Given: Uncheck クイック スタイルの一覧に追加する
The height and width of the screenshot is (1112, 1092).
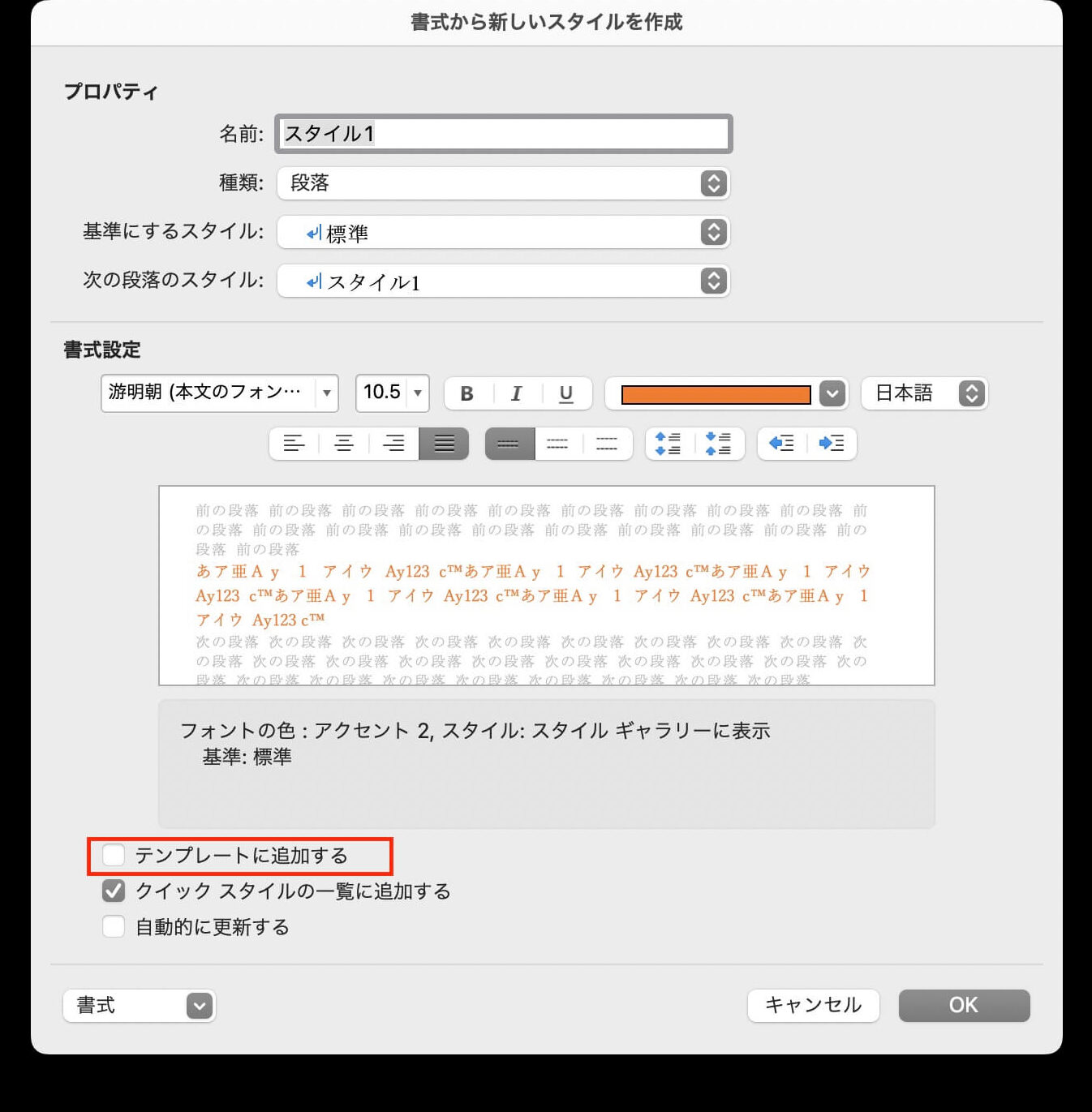Looking at the screenshot, I should (x=114, y=891).
